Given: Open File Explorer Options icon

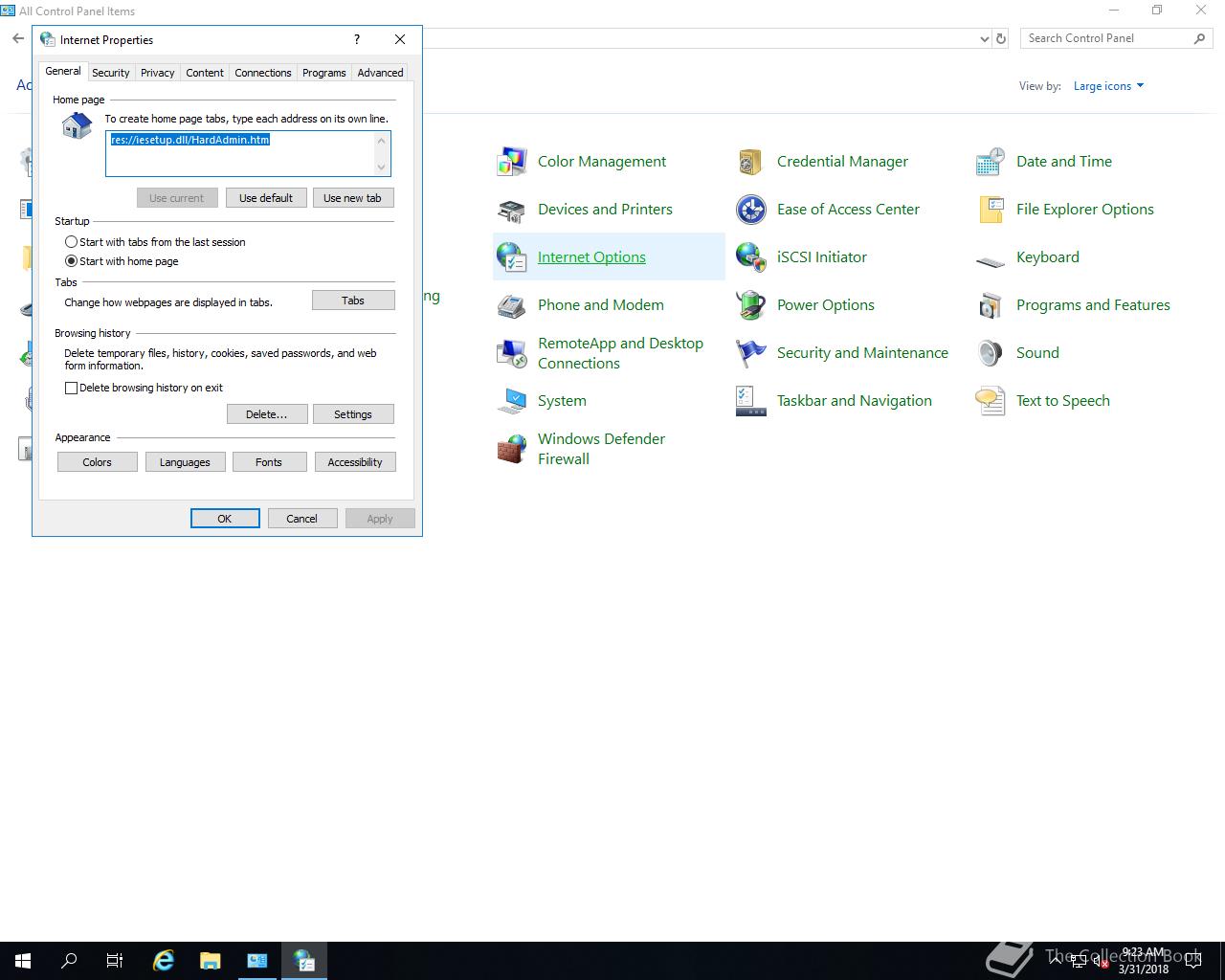Looking at the screenshot, I should [991, 210].
